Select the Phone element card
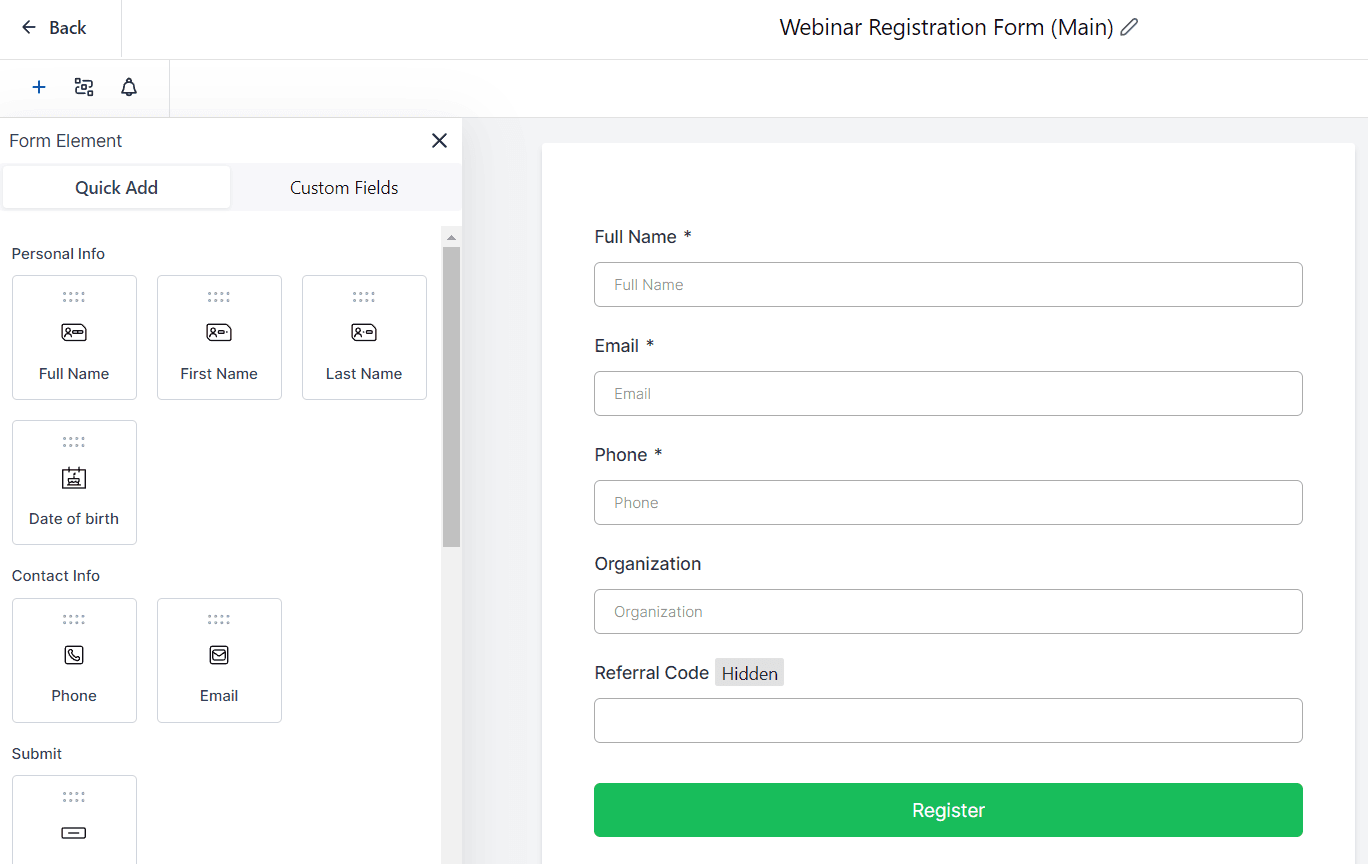The height and width of the screenshot is (864, 1368). pos(74,660)
